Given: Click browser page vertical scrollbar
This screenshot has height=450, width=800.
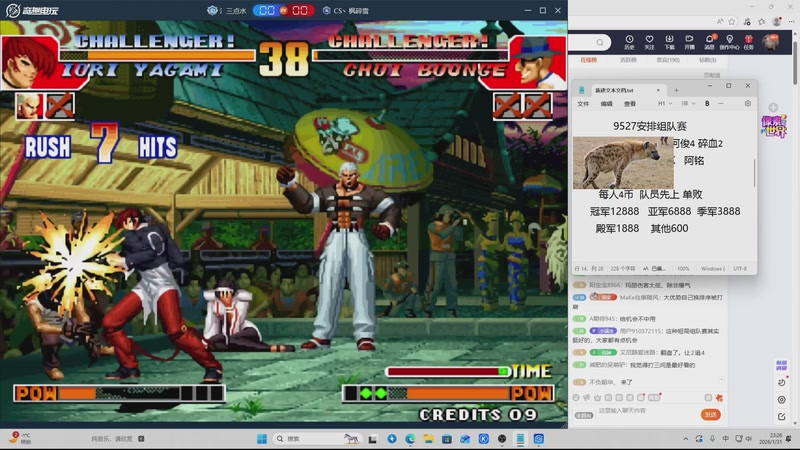Looking at the screenshot, I should point(795,61).
